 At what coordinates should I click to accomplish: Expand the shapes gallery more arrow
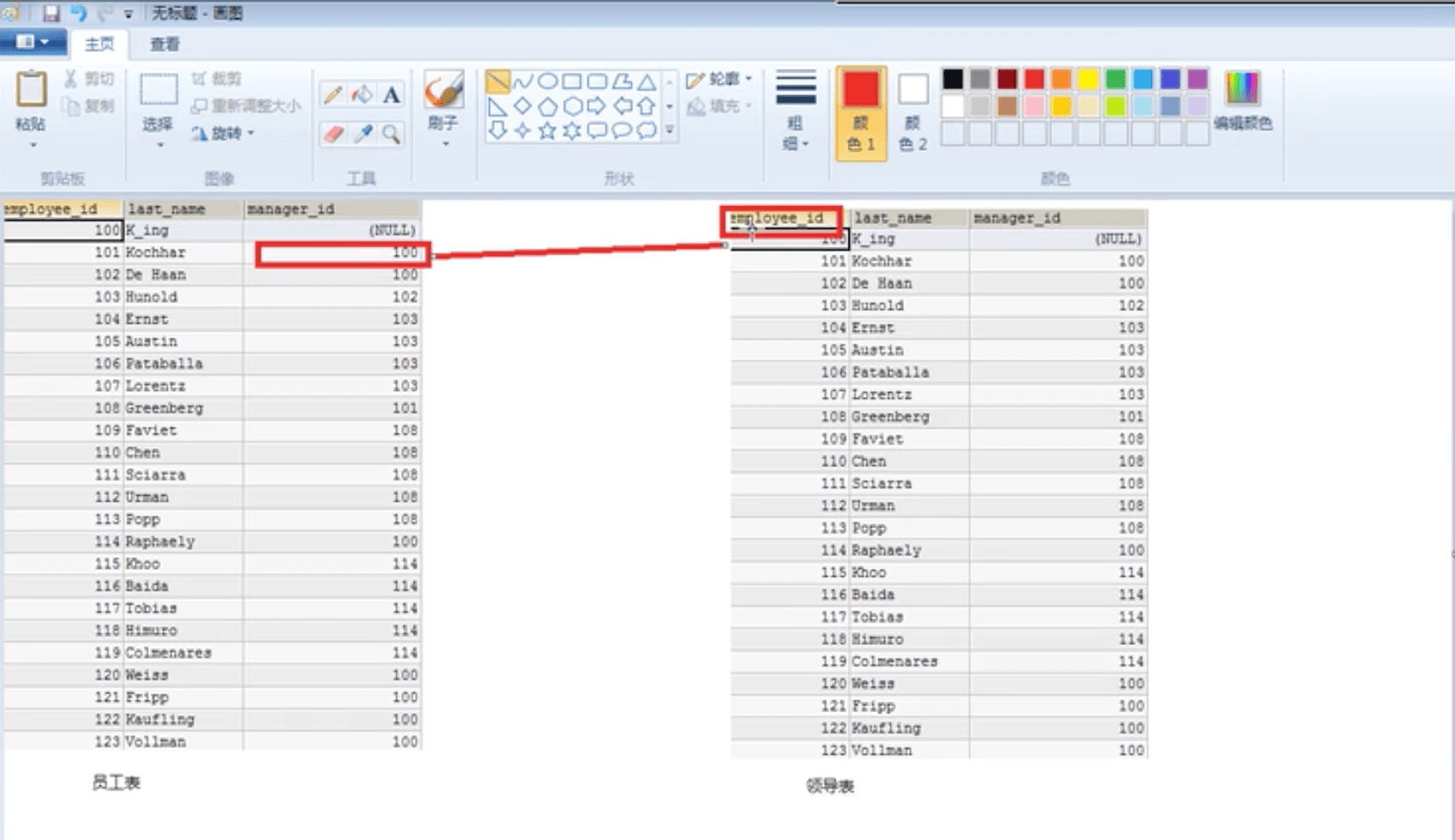(670, 131)
